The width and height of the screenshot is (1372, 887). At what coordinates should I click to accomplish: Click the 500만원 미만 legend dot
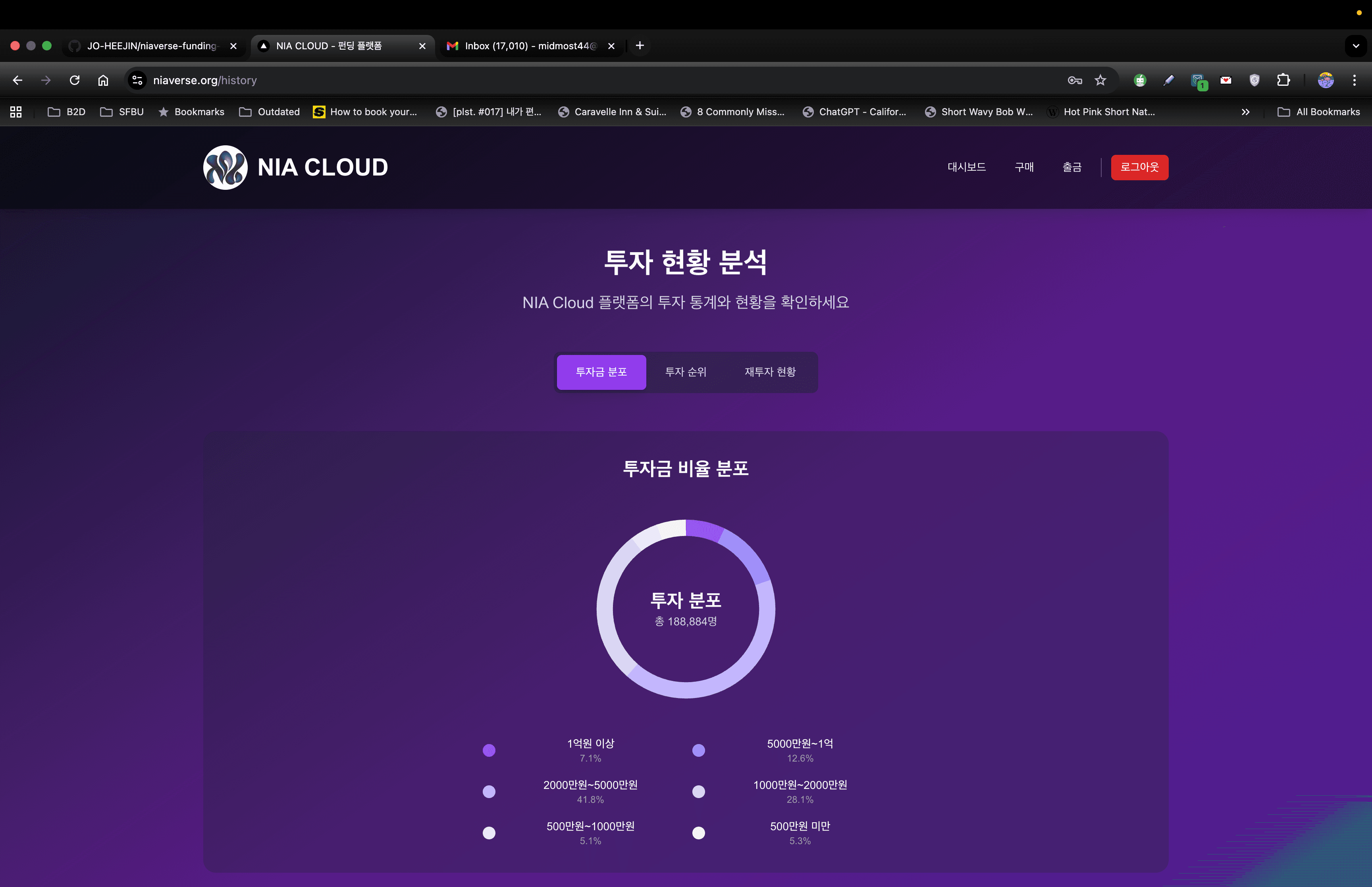(698, 833)
